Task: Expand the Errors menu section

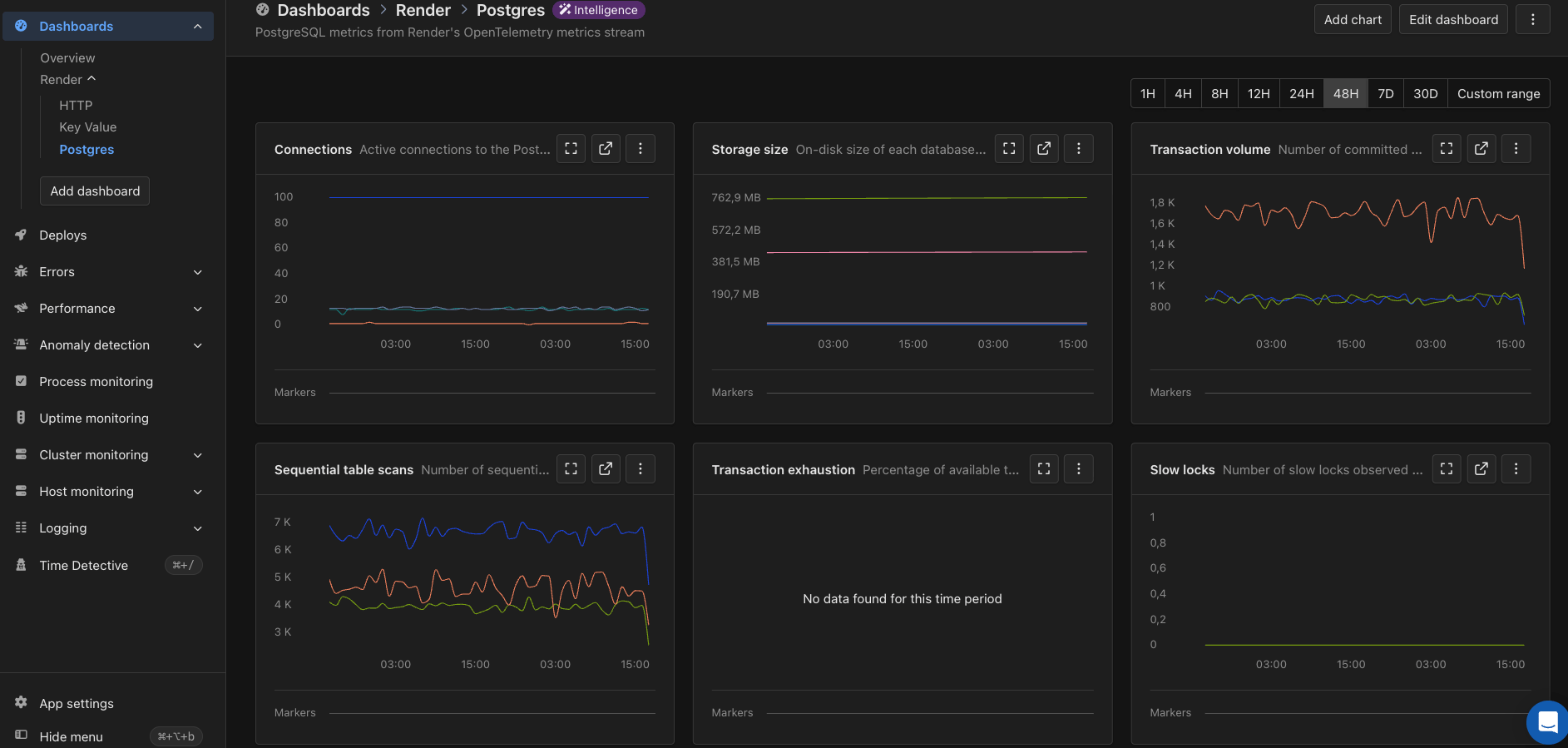Action: pos(198,272)
